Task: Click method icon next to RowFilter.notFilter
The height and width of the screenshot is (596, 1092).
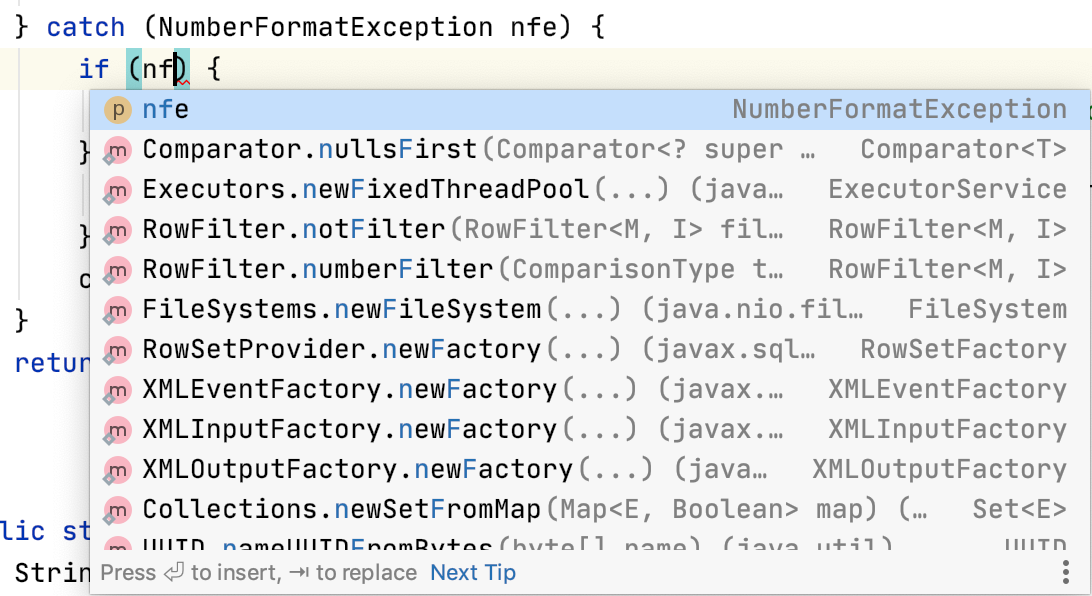Action: coord(118,230)
